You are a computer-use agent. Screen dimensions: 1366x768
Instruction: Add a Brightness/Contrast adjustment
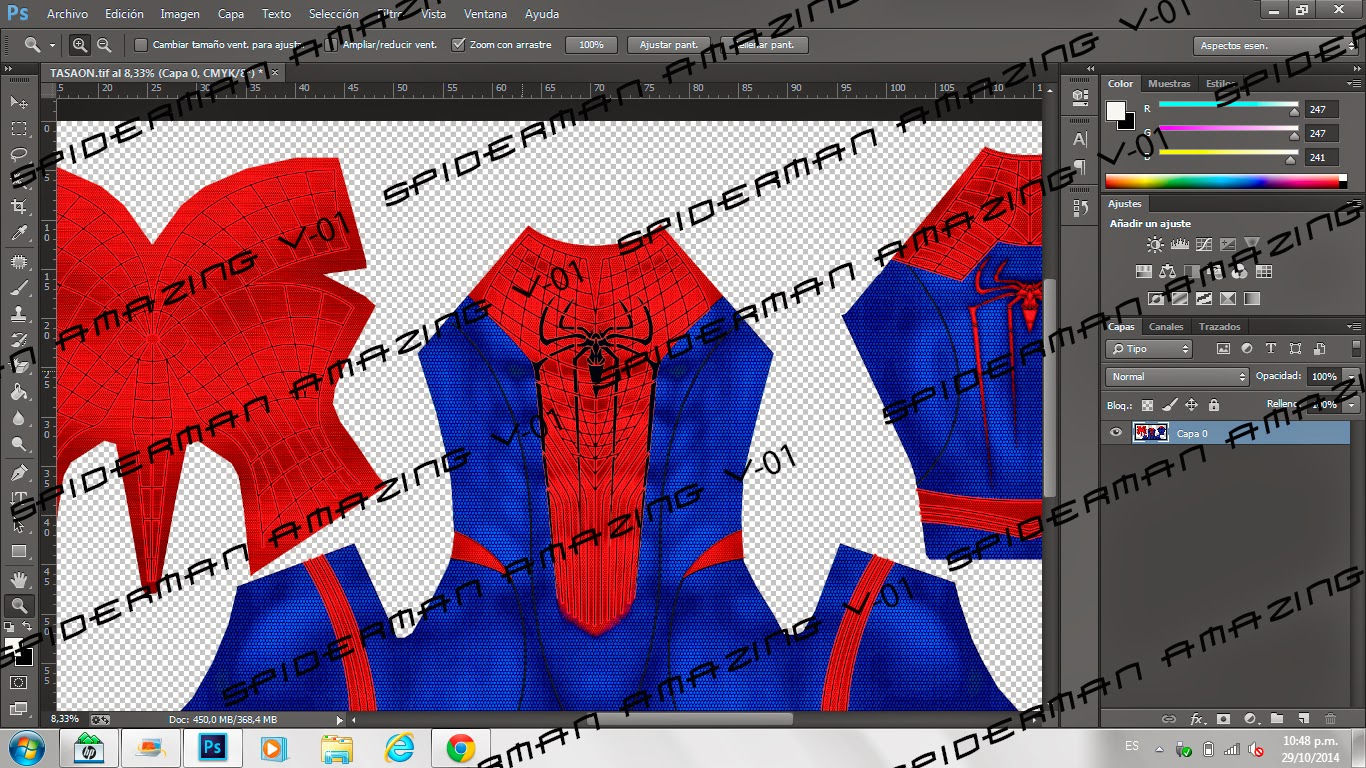[1156, 244]
